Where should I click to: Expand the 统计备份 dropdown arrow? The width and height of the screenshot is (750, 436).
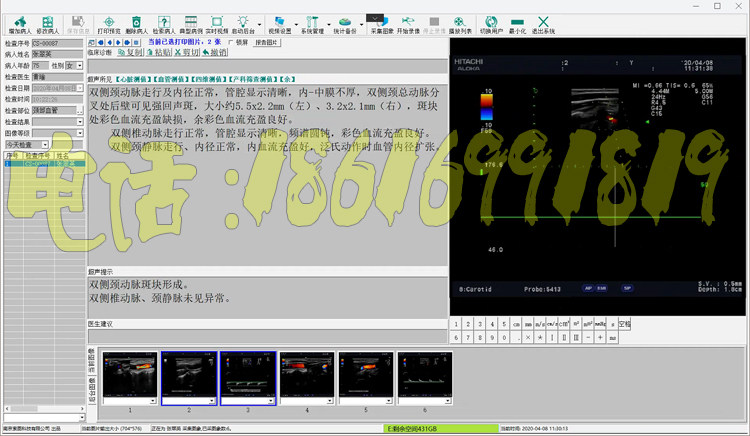361,25
